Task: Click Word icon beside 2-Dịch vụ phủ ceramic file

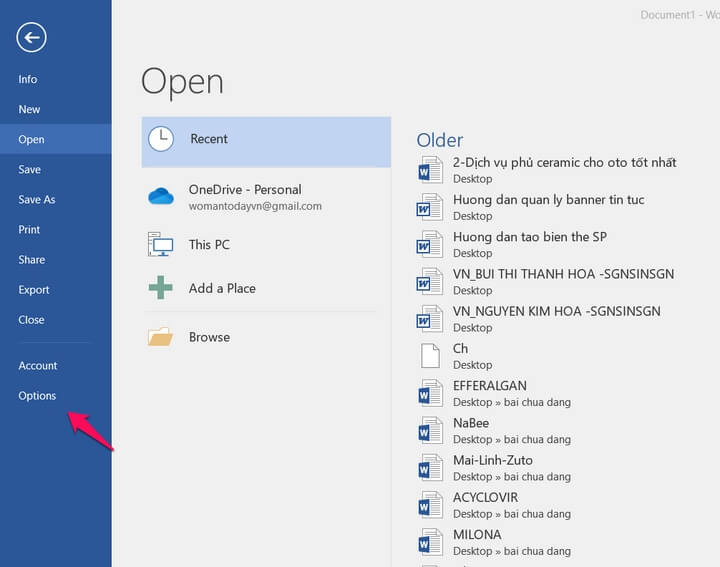Action: [x=430, y=169]
